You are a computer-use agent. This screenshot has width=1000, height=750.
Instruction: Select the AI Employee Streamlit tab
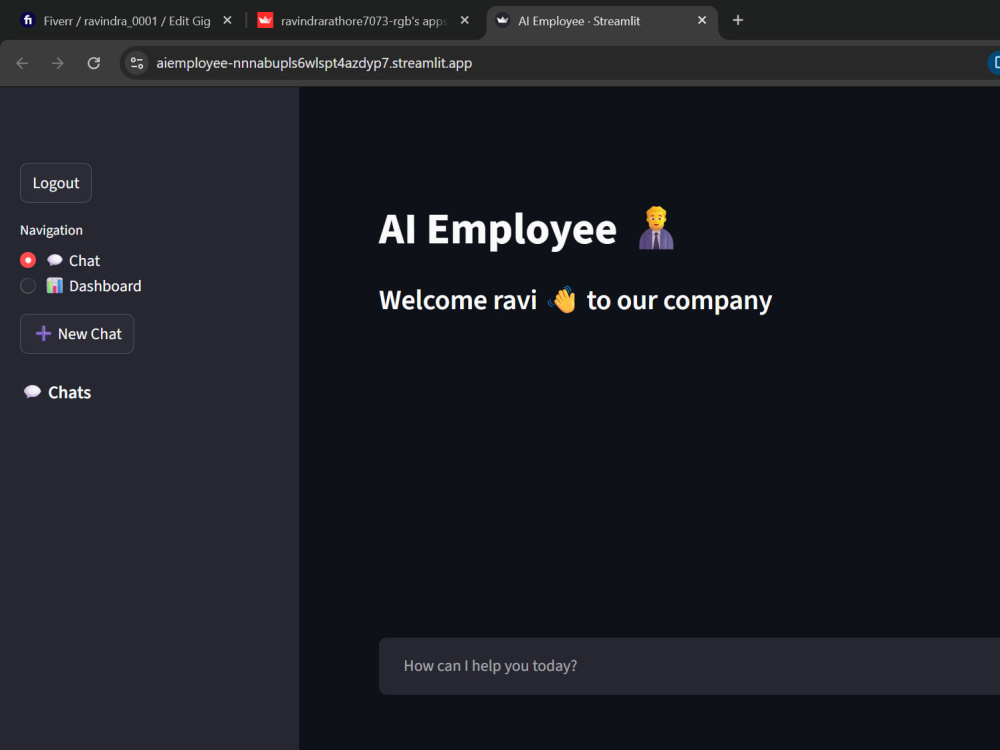[602, 21]
